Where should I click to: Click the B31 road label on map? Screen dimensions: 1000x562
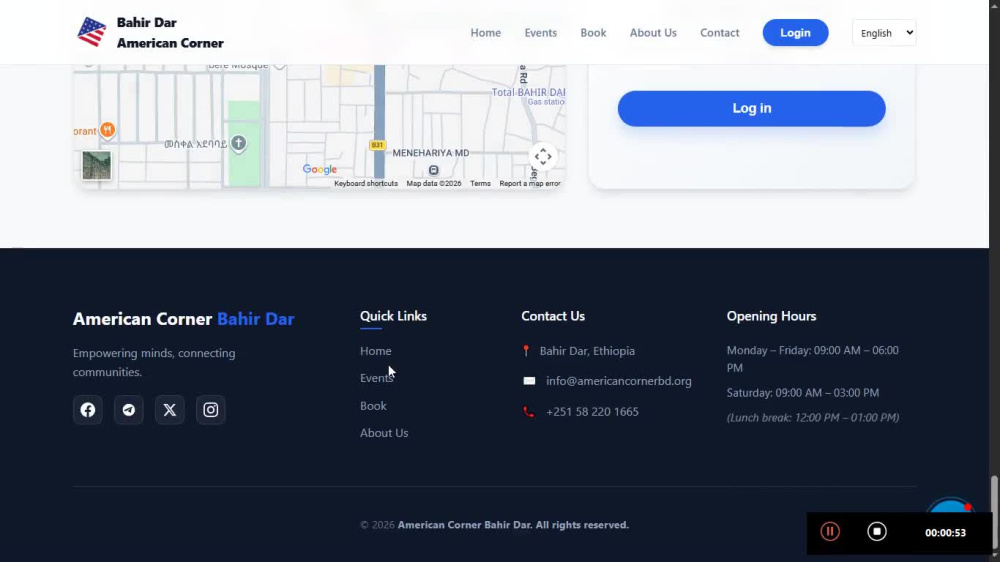tap(377, 145)
